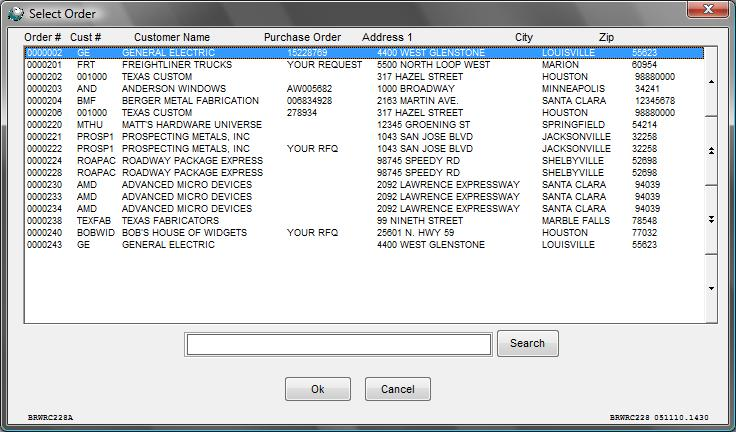Click customer code BOBWID
Image resolution: width=736 pixels, height=432 pixels.
[x=96, y=232]
